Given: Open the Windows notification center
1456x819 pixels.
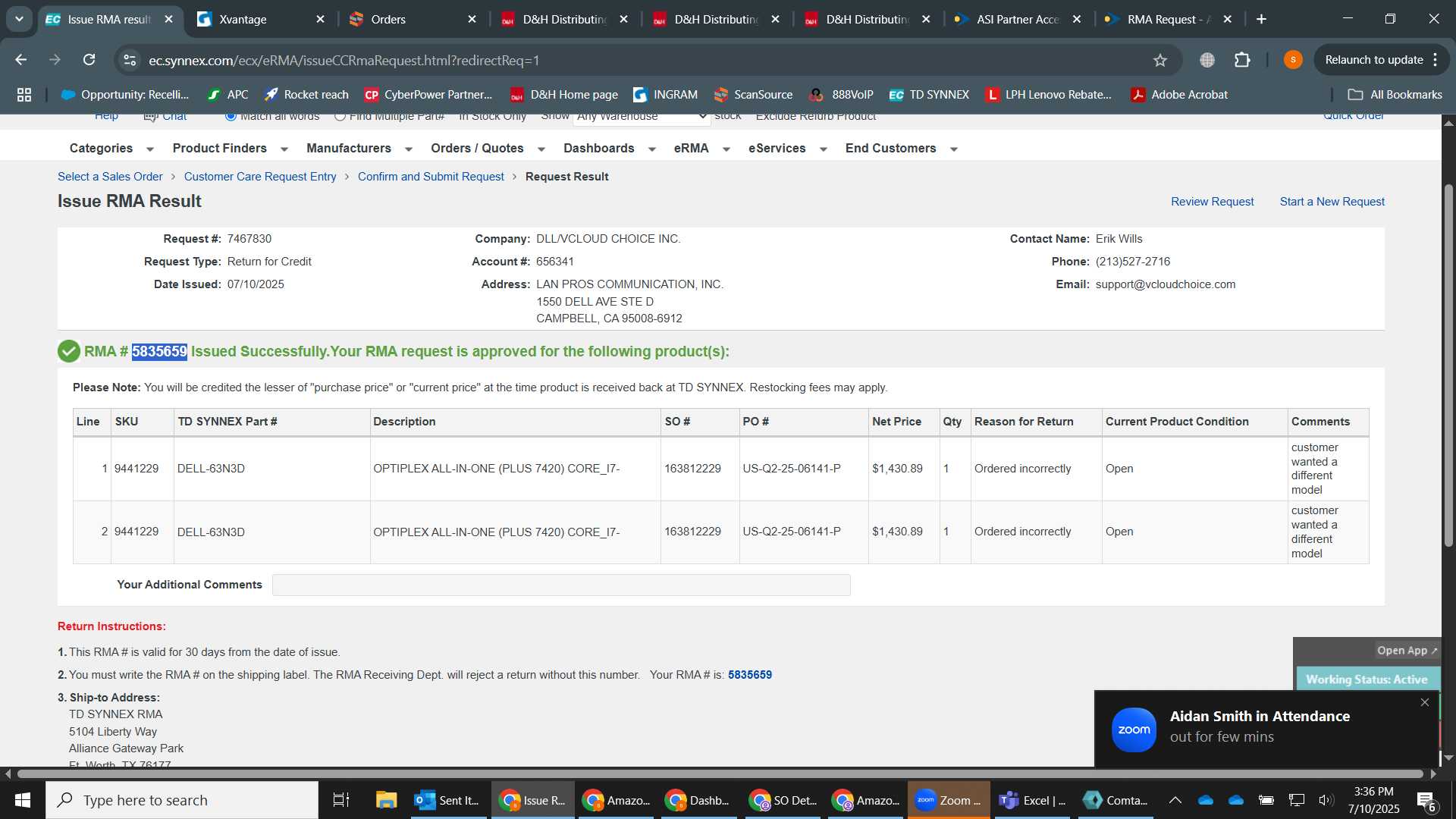Looking at the screenshot, I should 1426,801.
